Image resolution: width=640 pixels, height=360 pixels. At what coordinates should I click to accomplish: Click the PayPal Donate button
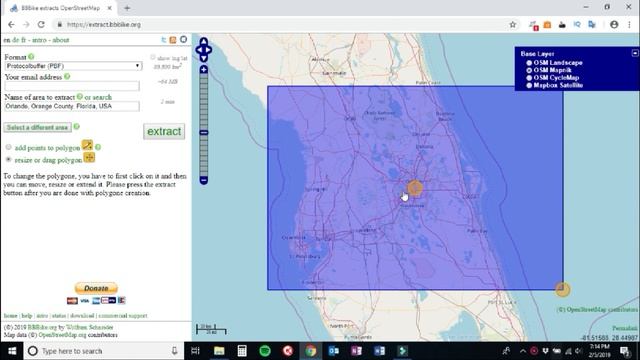[x=96, y=288]
